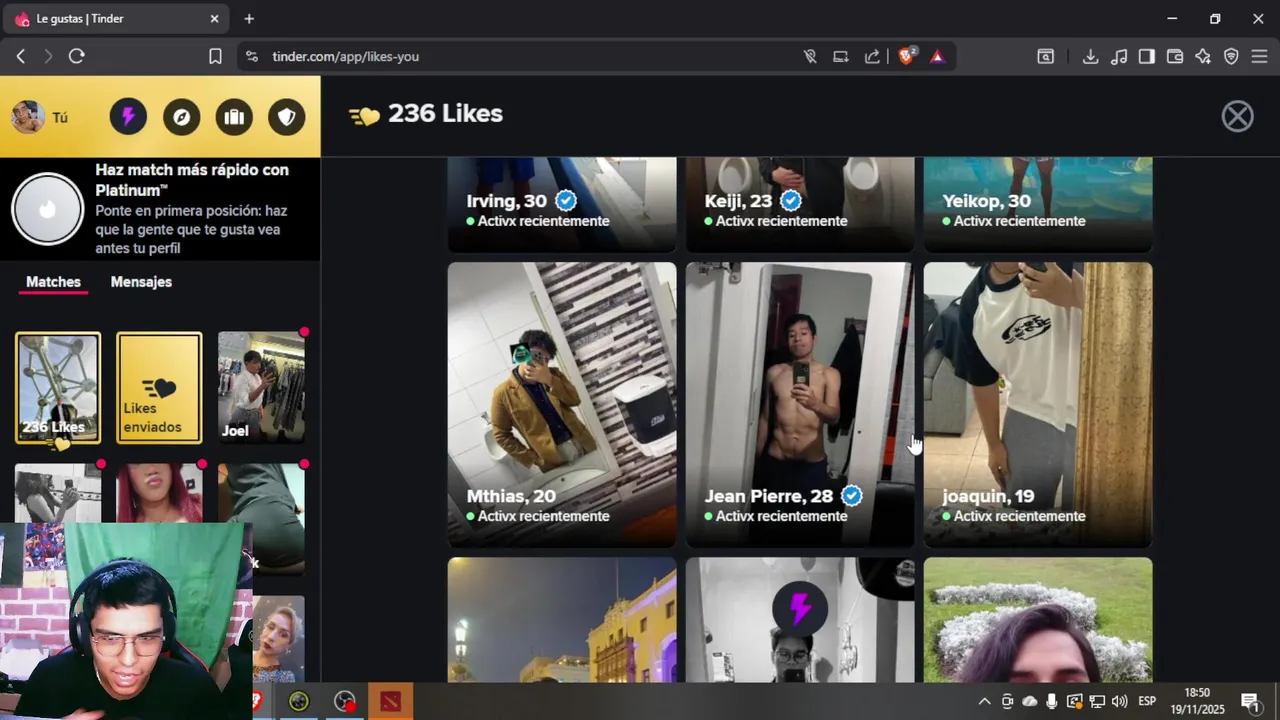Click the verified badge next to Irving
Image resolution: width=1280 pixels, height=720 pixels.
click(566, 201)
